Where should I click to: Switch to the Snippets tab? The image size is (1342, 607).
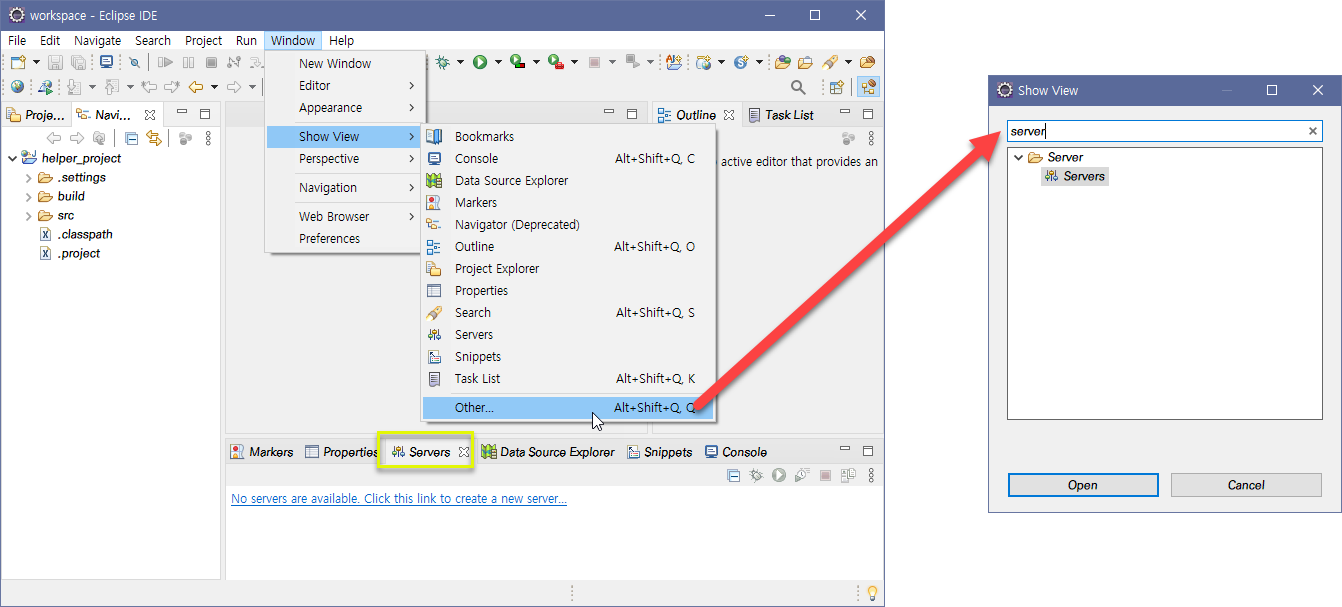[x=660, y=452]
